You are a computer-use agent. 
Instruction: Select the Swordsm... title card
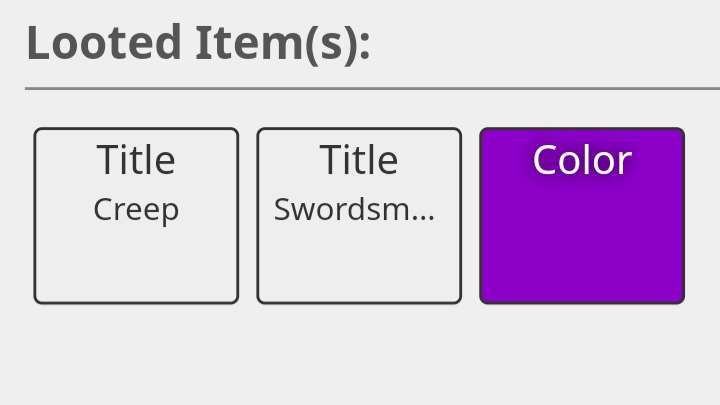pos(359,215)
